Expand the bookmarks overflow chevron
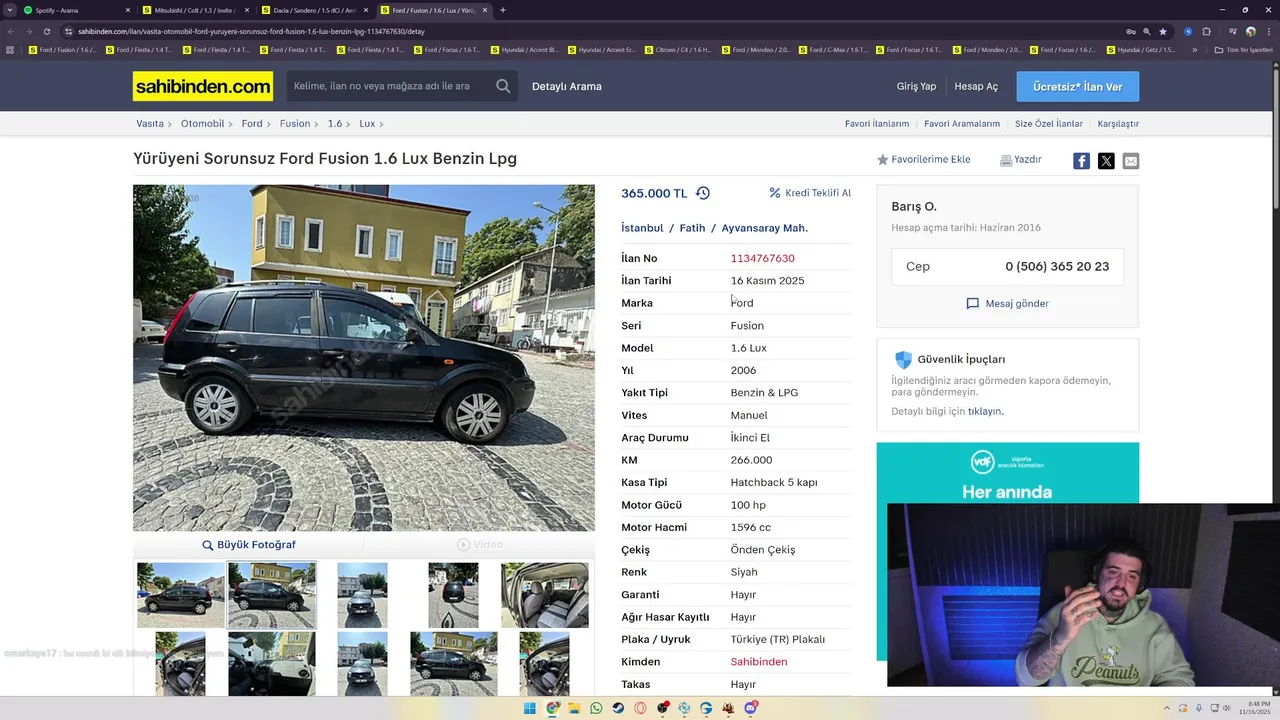Screen dimensions: 1280x720 coord(1194,50)
